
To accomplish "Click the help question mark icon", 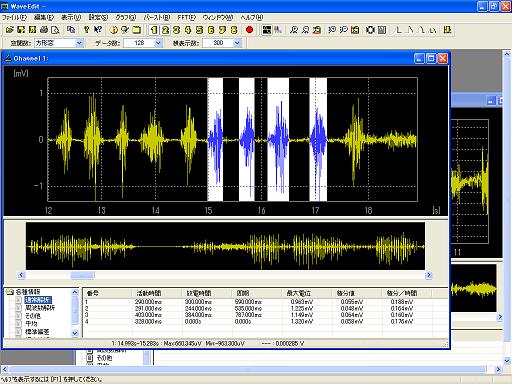I will (x=87, y=30).
